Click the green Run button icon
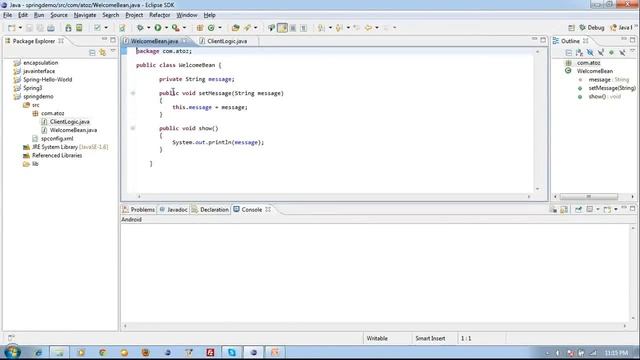The width and height of the screenshot is (640, 360). click(x=158, y=28)
